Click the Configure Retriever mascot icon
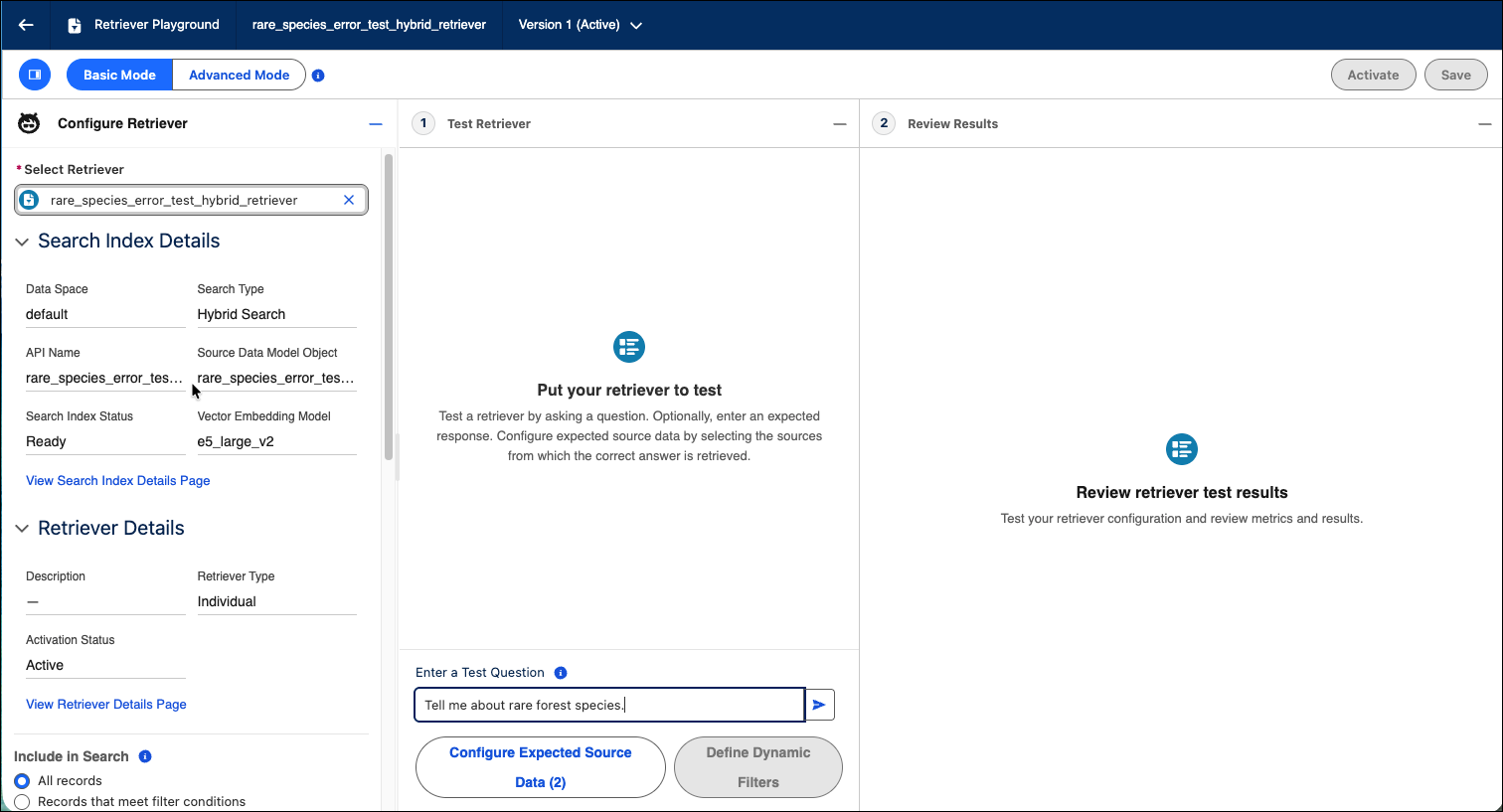The height and width of the screenshot is (812, 1503). pos(30,123)
